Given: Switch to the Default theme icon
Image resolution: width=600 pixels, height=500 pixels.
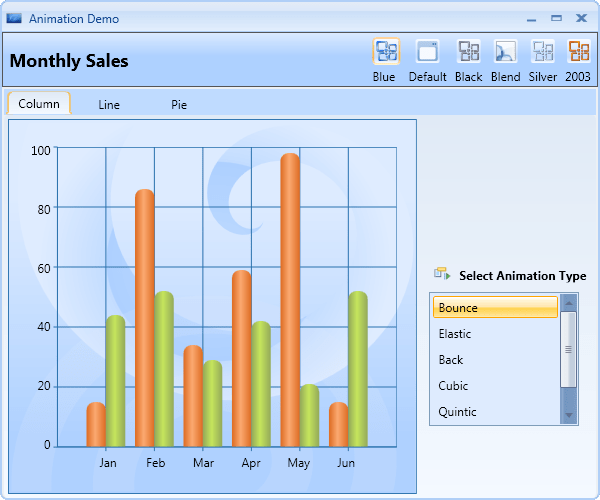Looking at the screenshot, I should point(427,51).
